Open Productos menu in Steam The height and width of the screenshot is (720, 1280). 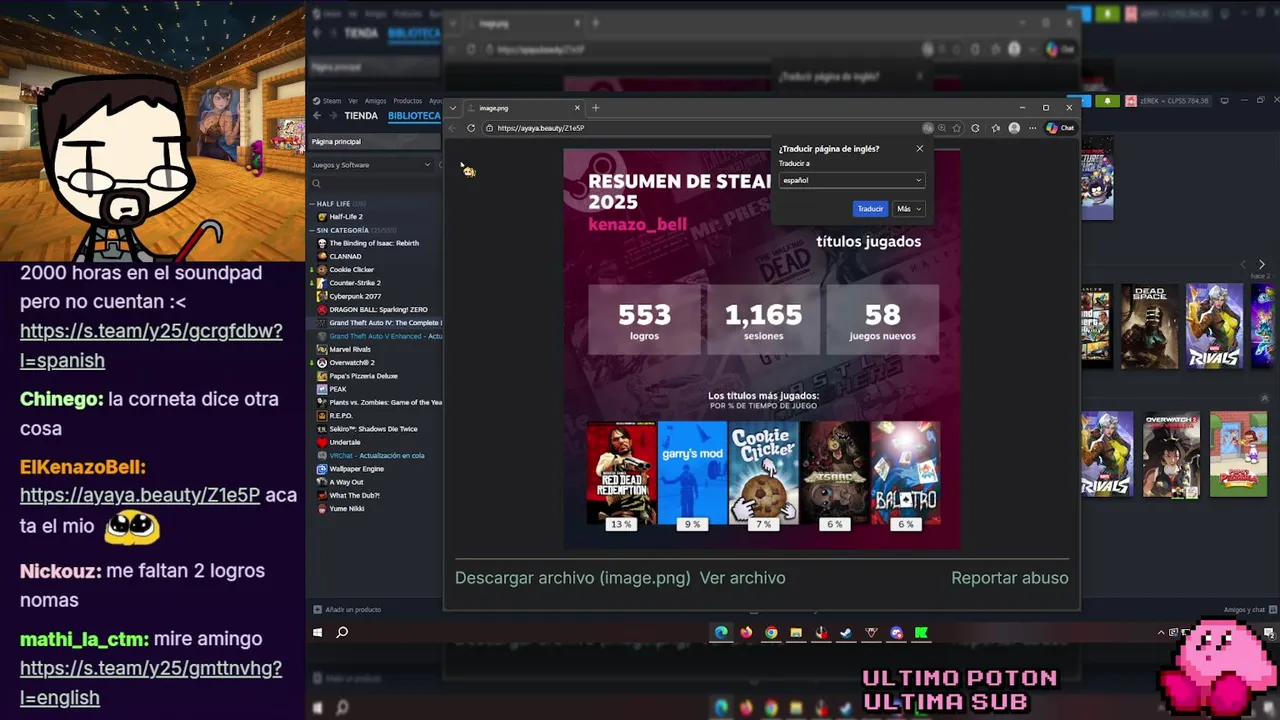tap(407, 101)
